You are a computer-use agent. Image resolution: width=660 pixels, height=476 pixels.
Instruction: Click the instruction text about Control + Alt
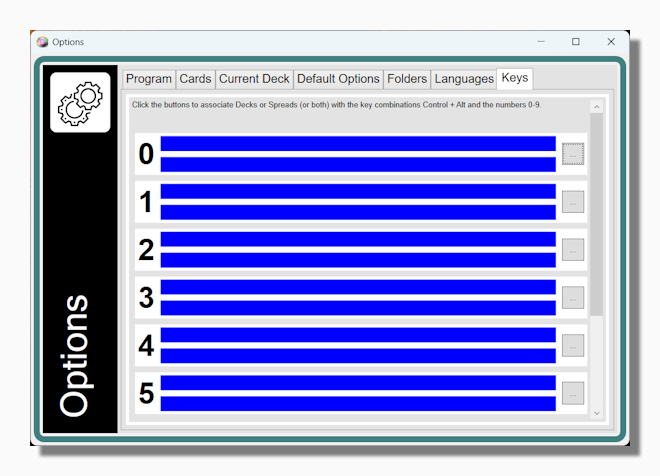click(336, 105)
